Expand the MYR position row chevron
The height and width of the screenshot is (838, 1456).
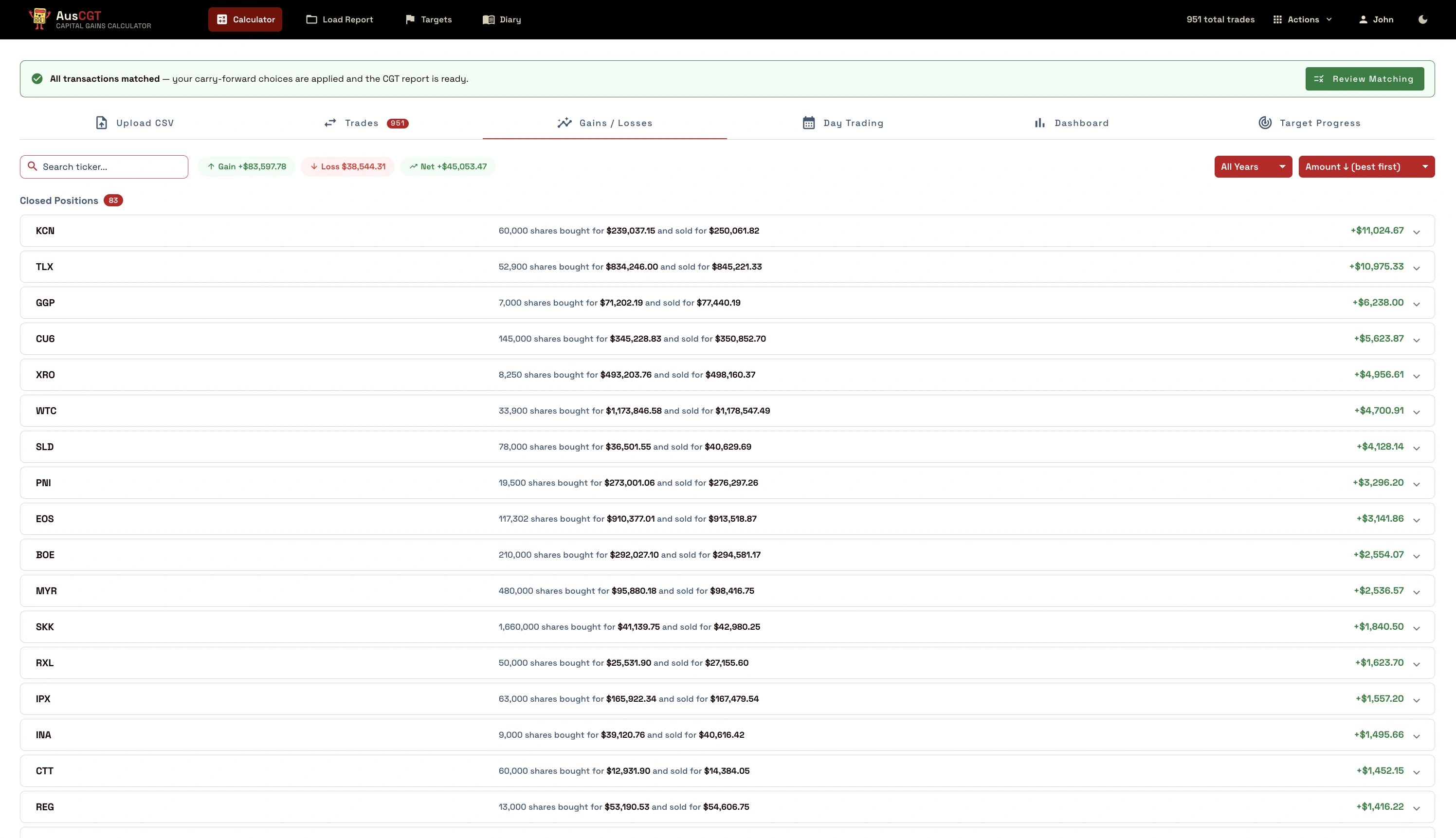point(1416,592)
